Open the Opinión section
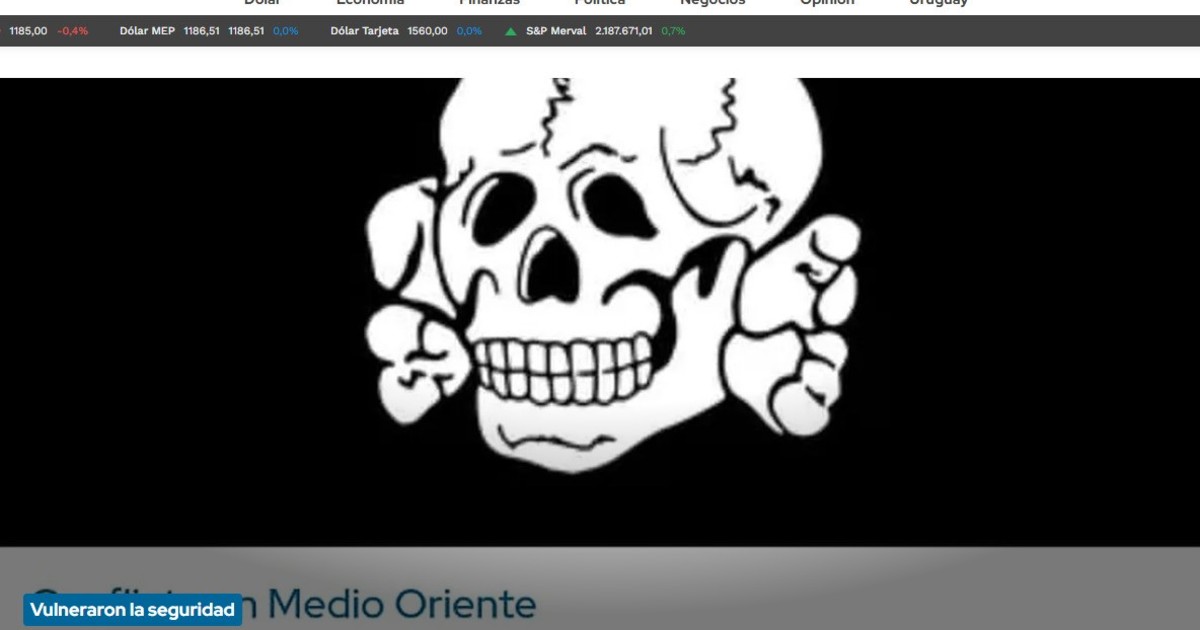 click(x=827, y=3)
